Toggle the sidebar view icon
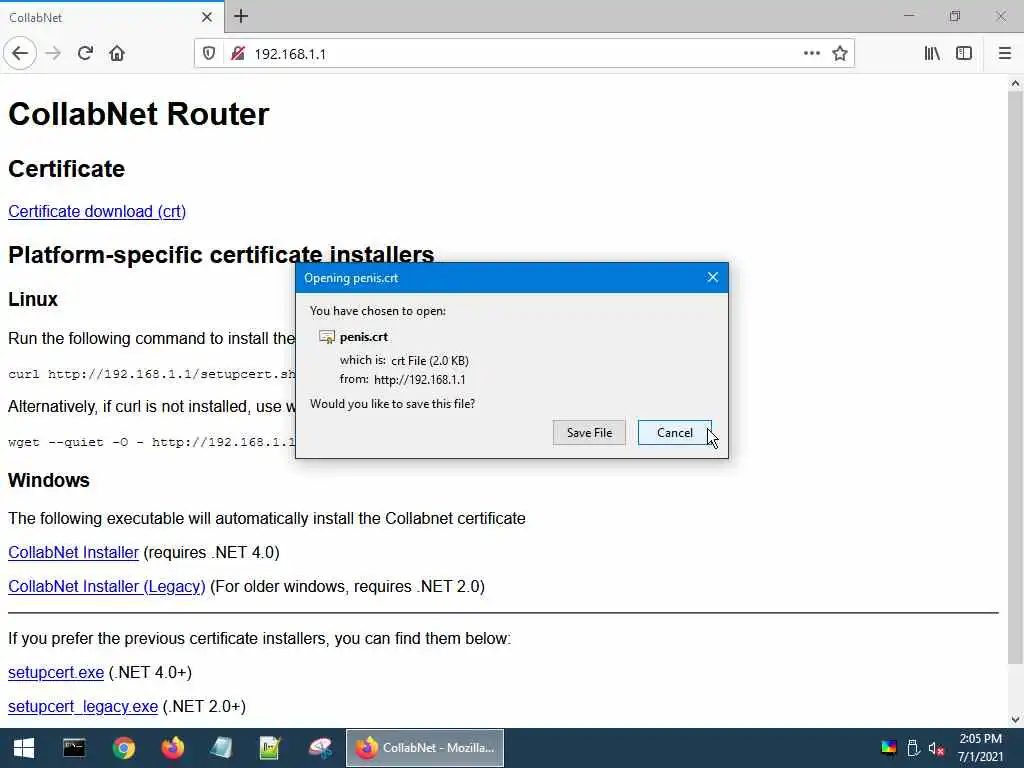 click(964, 54)
